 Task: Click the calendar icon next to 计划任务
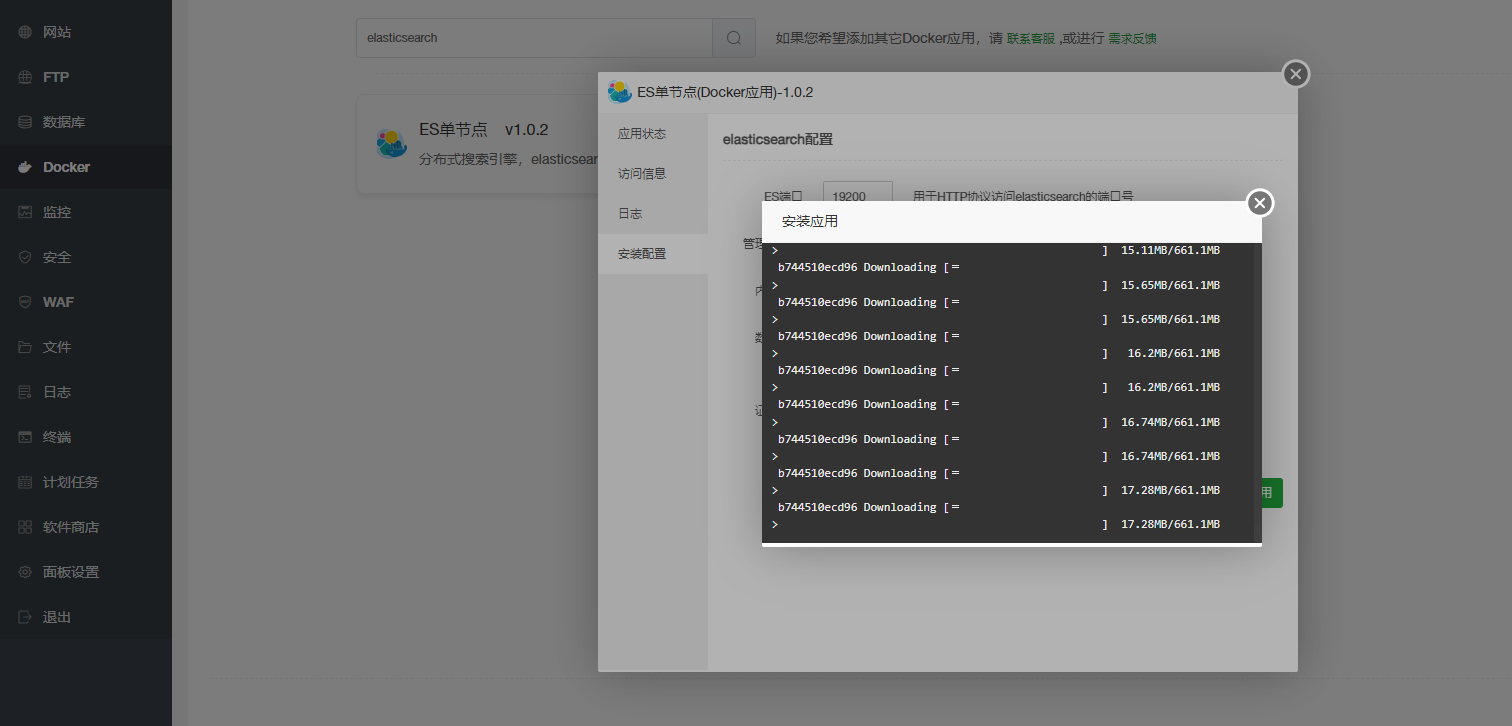pyautogui.click(x=25, y=482)
